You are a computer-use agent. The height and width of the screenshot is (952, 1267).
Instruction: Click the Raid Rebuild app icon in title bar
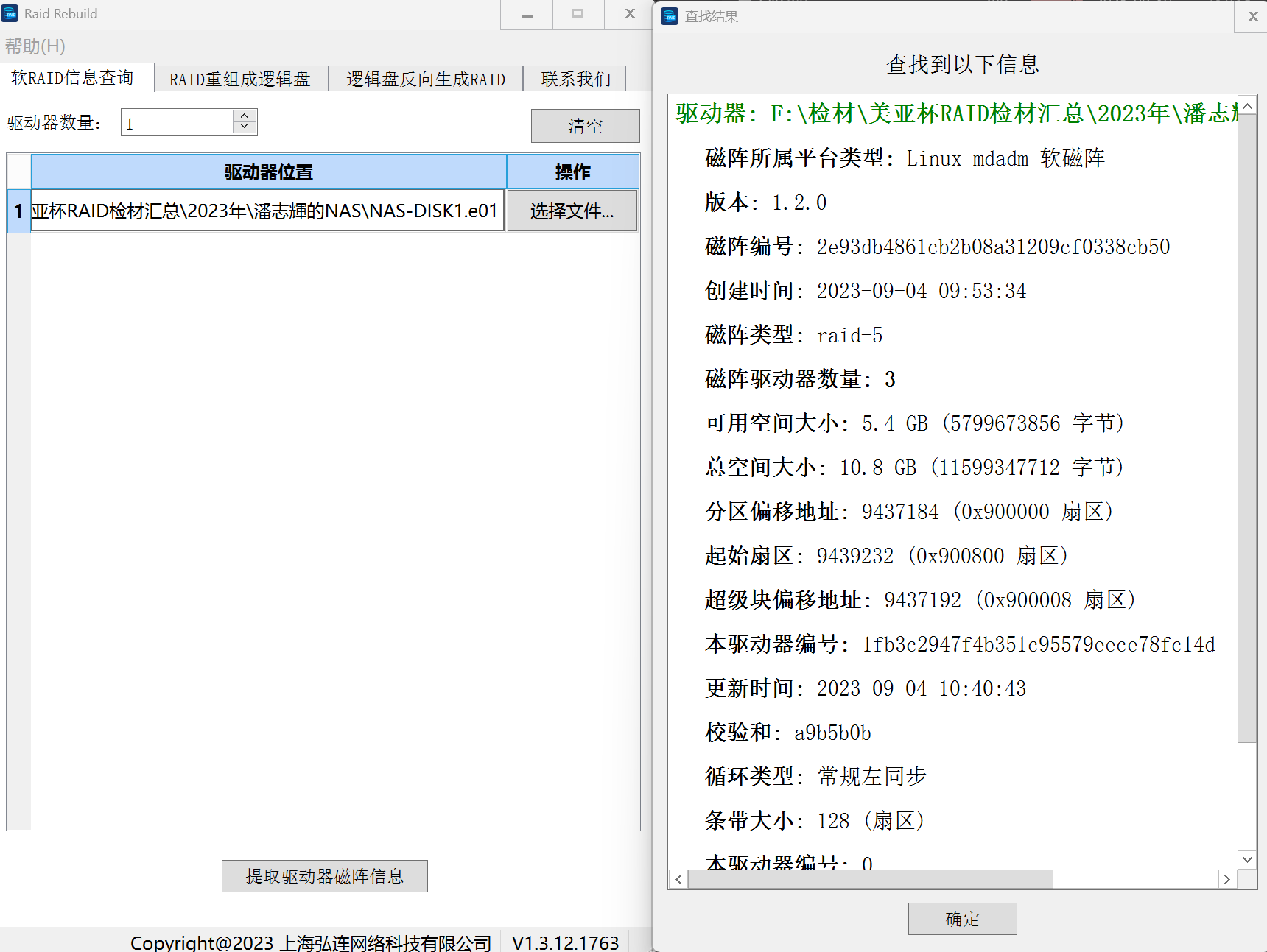click(10, 13)
